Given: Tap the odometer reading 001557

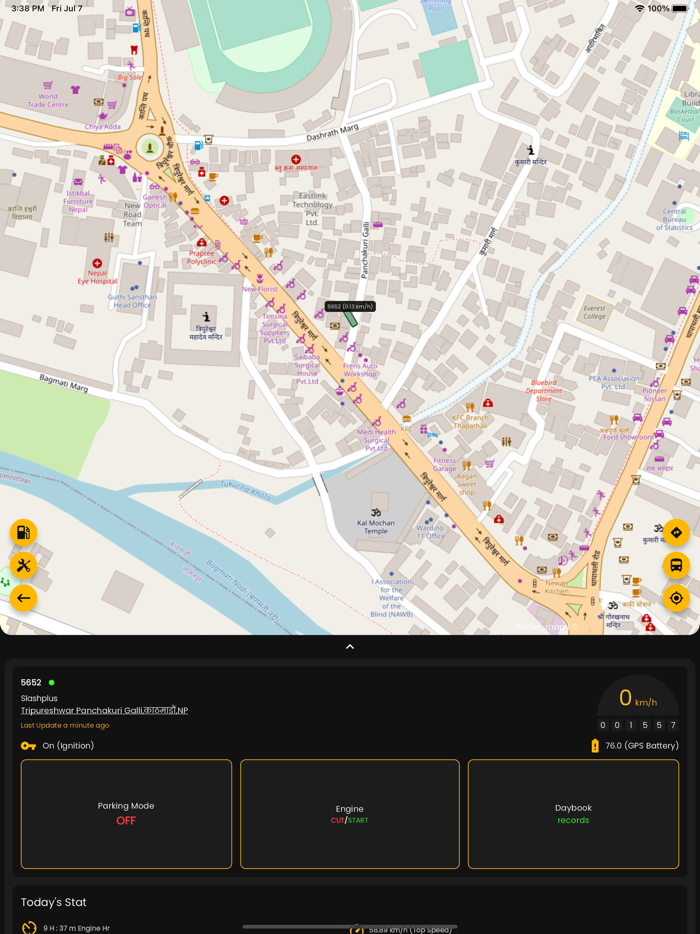Looking at the screenshot, I should [637, 725].
